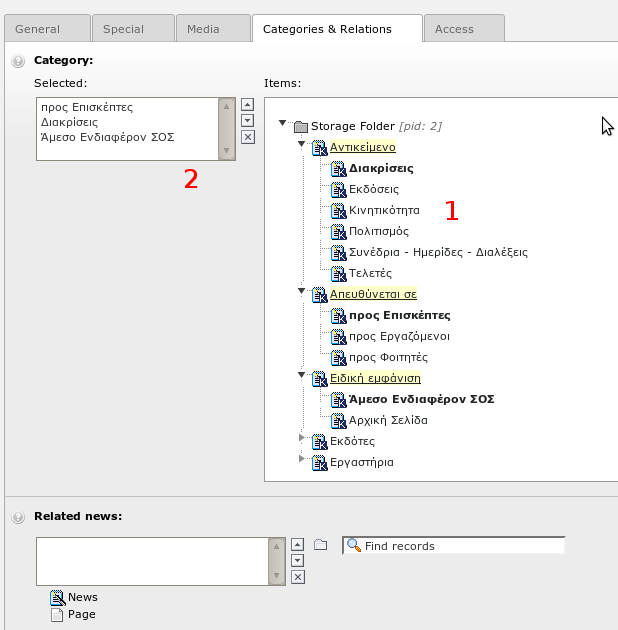Collapse the Αντικείμενο category node

click(x=302, y=145)
